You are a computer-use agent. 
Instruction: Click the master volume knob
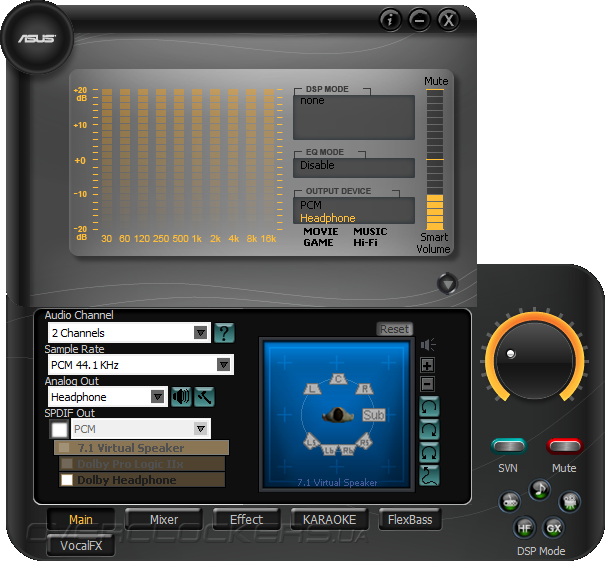coord(534,360)
